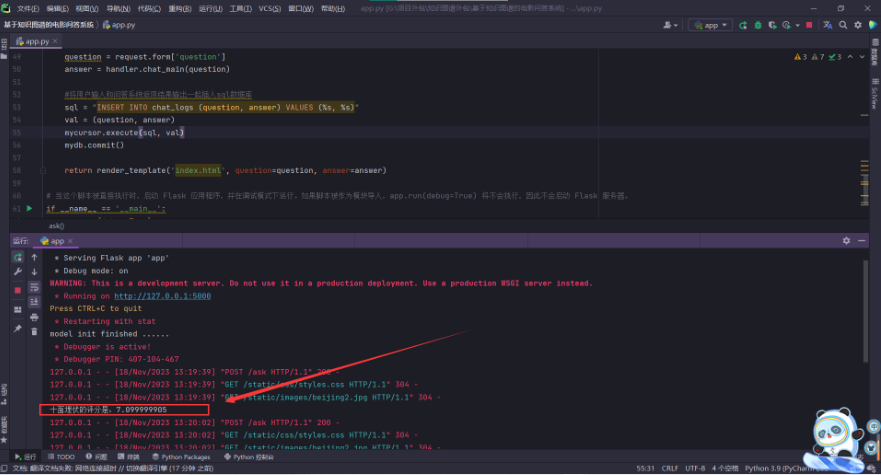Change the UTF-8 file encoding
881x475 pixels.
click(x=695, y=468)
